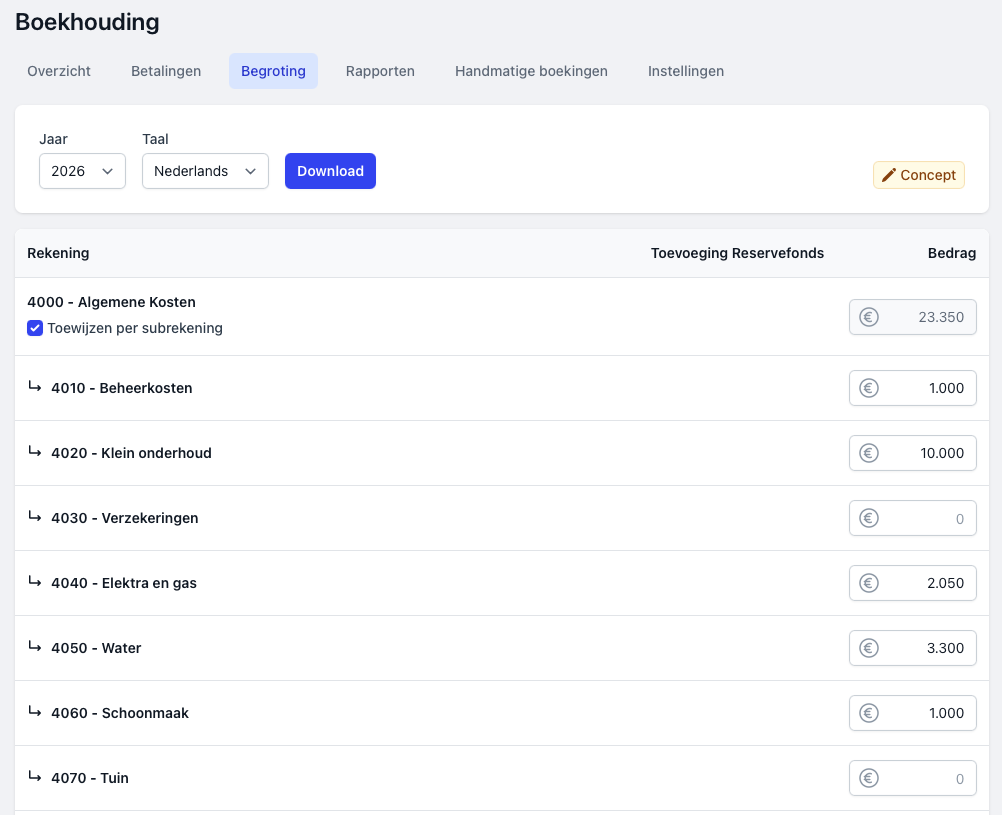Image resolution: width=1002 pixels, height=815 pixels.
Task: Click the Water amount input field
Action: [x=925, y=648]
